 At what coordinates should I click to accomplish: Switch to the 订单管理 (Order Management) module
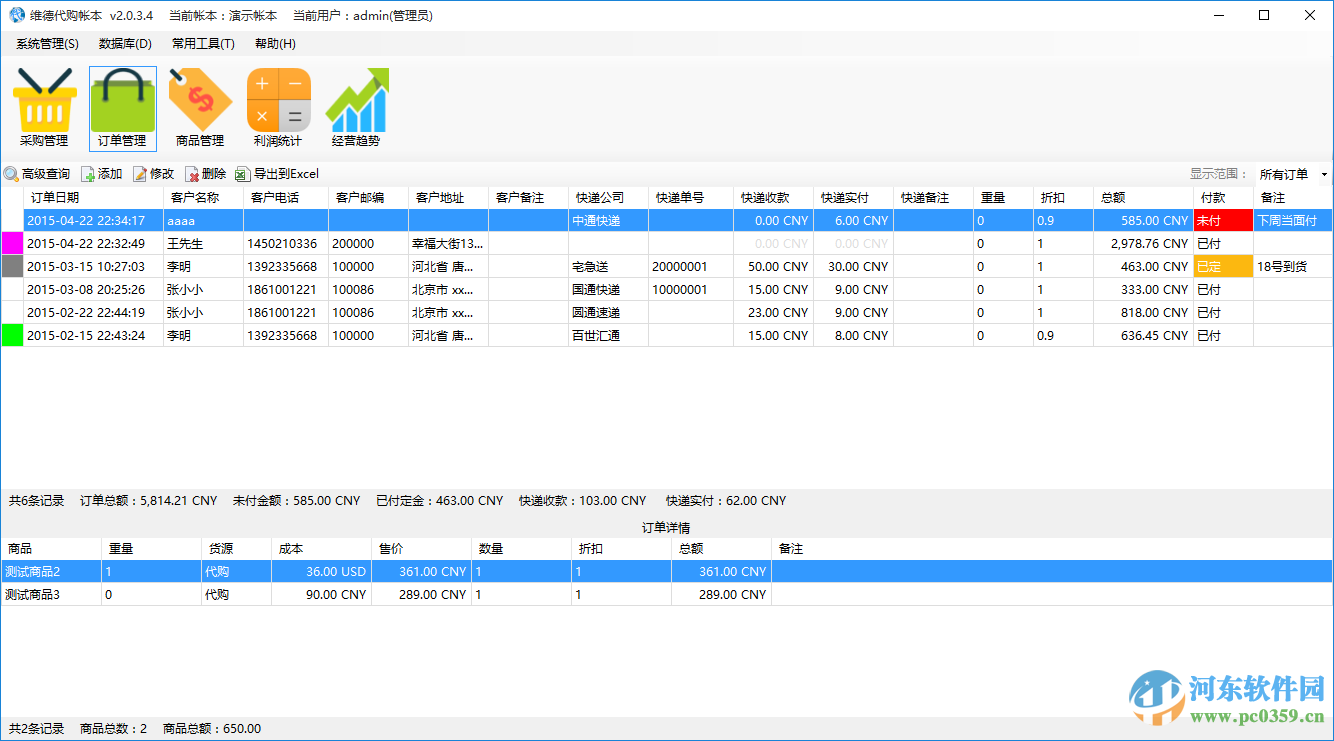(x=122, y=105)
